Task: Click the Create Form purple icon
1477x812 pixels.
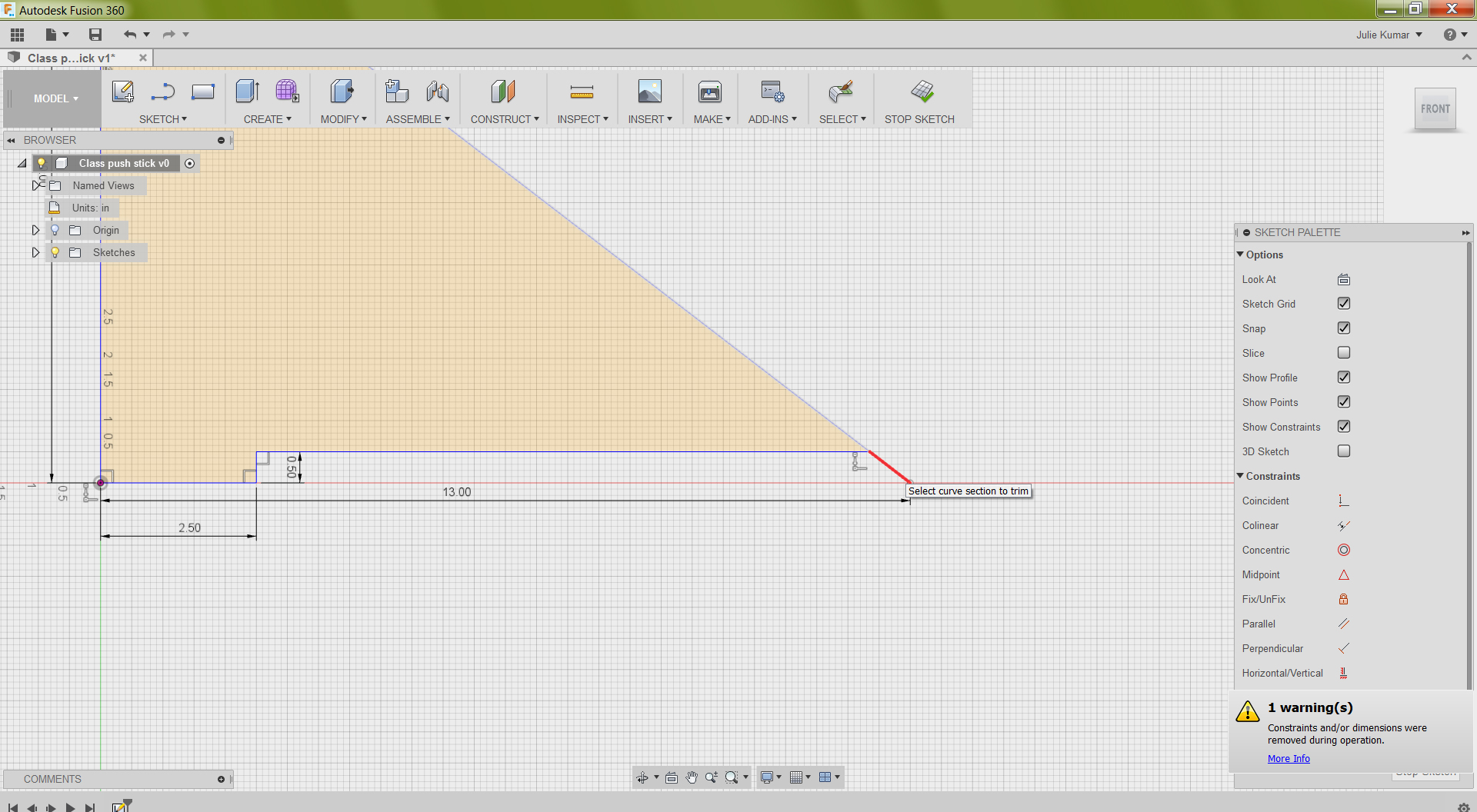Action: pyautogui.click(x=287, y=92)
